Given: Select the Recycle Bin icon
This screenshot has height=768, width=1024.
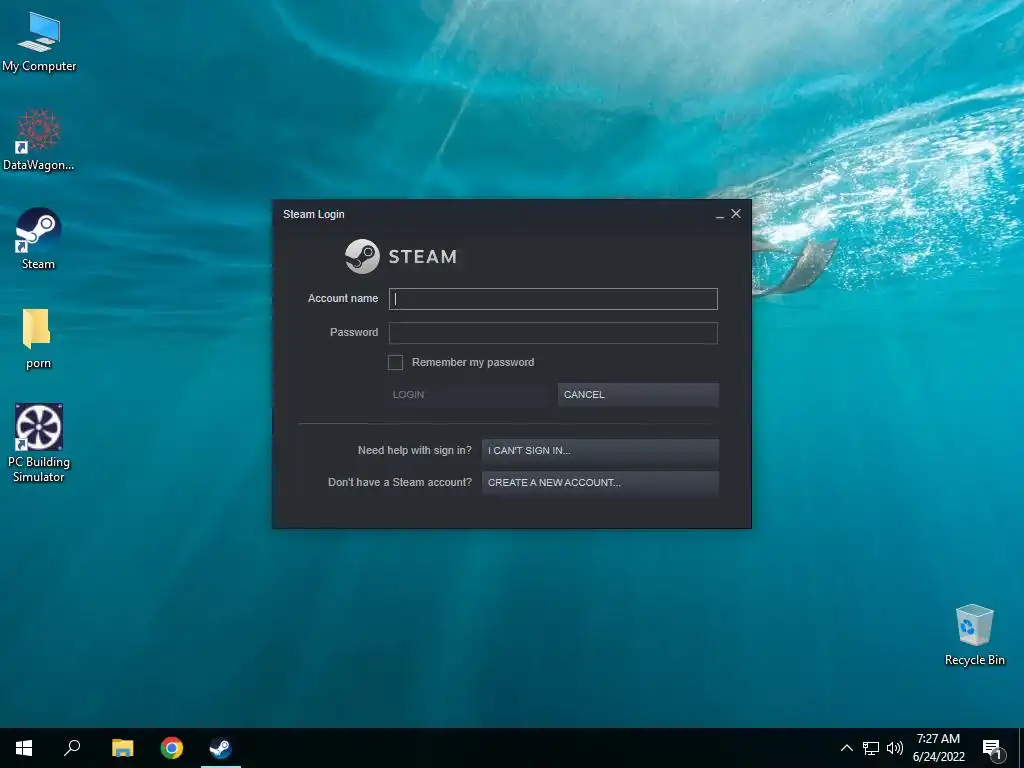Looking at the screenshot, I should [x=974, y=634].
